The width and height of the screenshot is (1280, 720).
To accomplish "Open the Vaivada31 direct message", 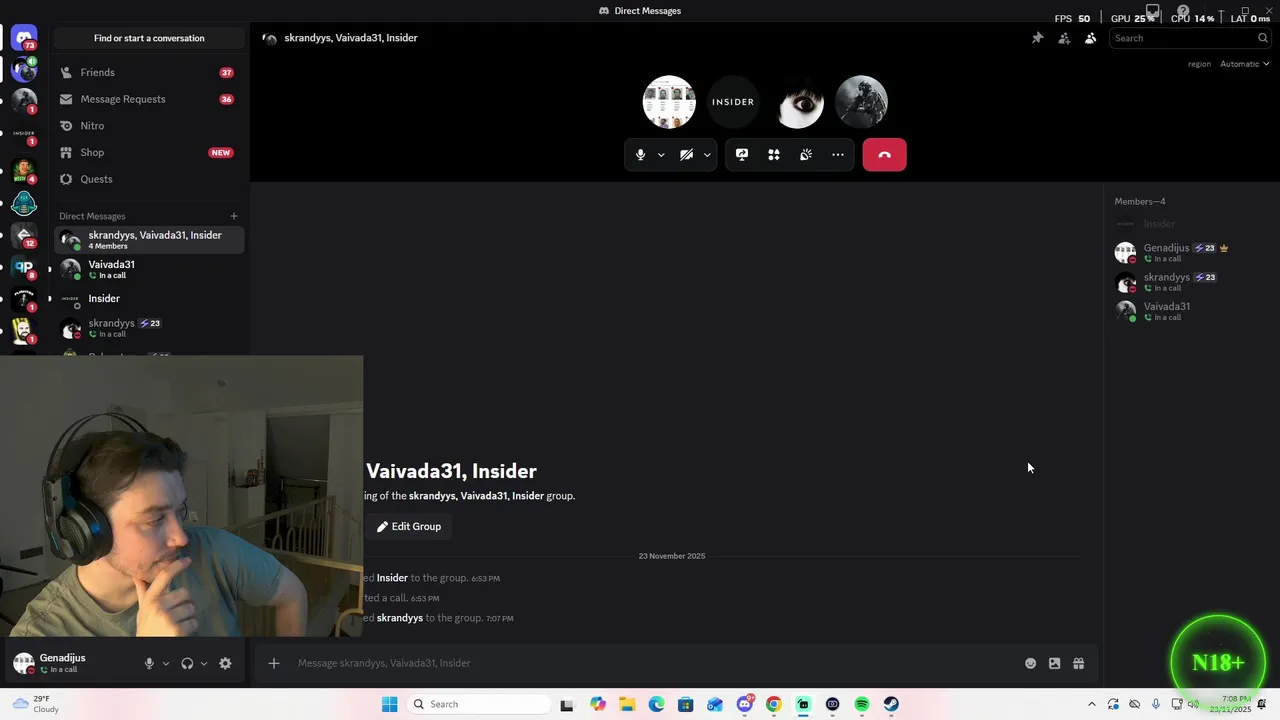I will coord(148,269).
